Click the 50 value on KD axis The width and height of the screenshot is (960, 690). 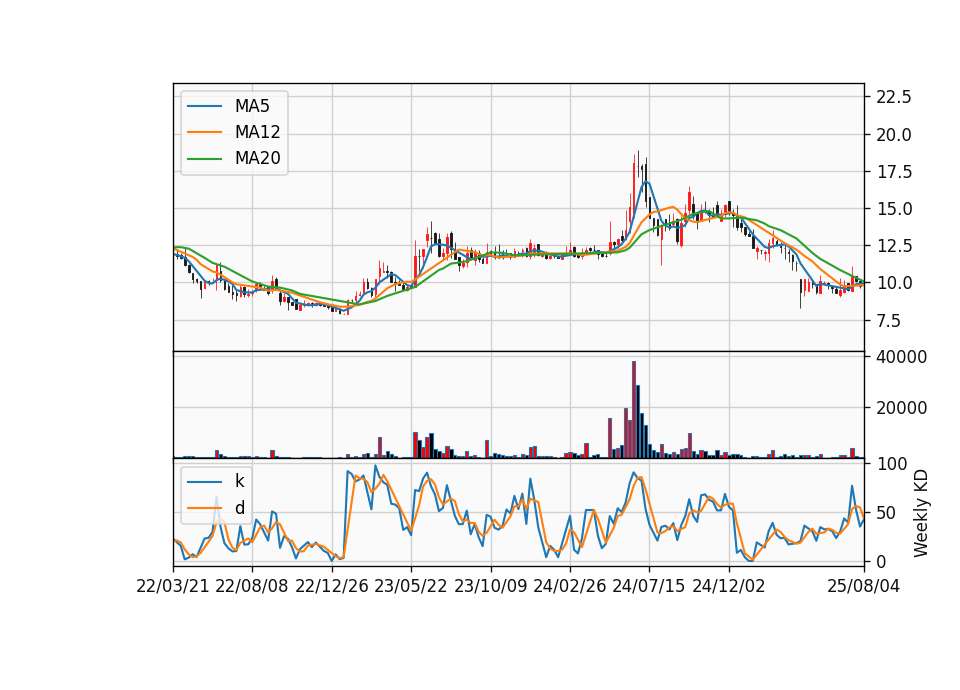coord(886,512)
